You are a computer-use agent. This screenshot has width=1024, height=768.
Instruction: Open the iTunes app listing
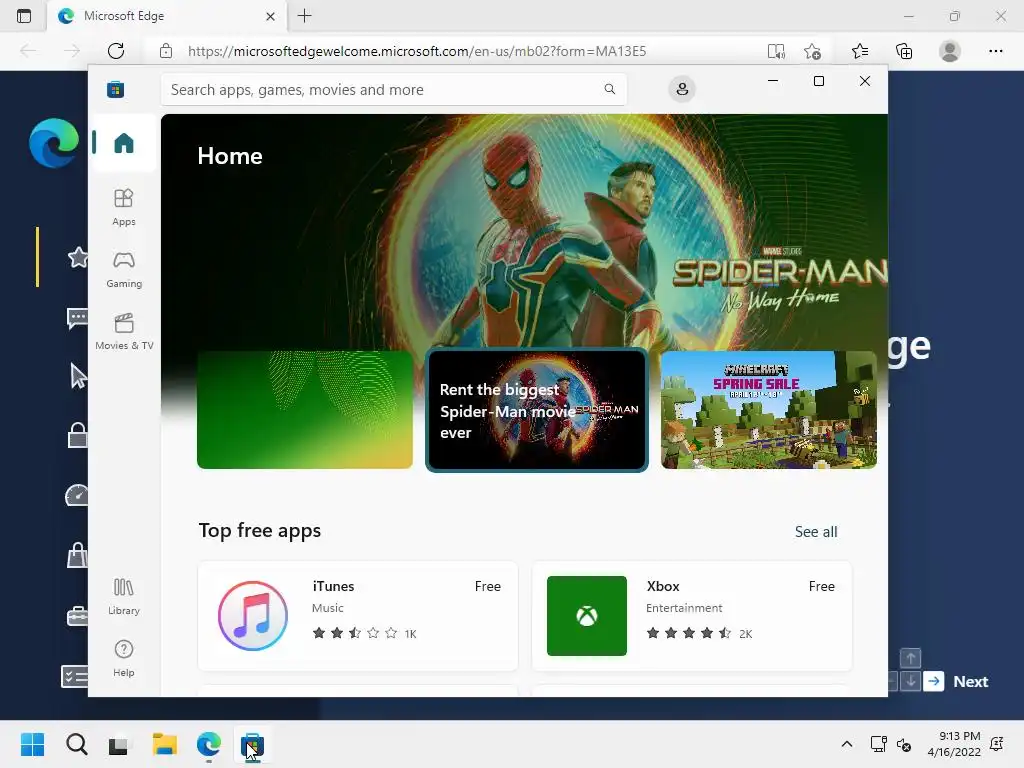coord(358,616)
